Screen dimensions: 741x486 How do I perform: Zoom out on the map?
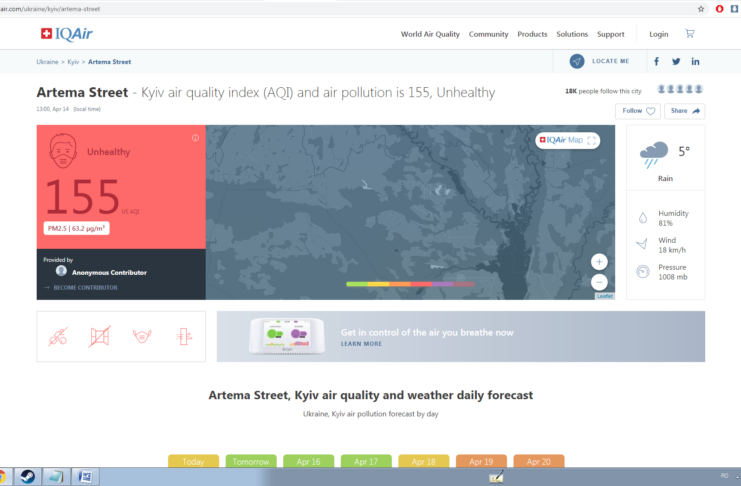click(x=599, y=282)
